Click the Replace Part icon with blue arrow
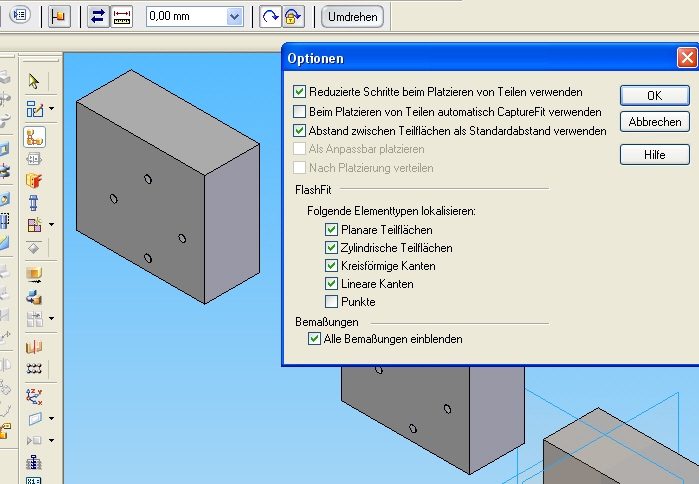This screenshot has height=484, width=699. click(x=34, y=297)
